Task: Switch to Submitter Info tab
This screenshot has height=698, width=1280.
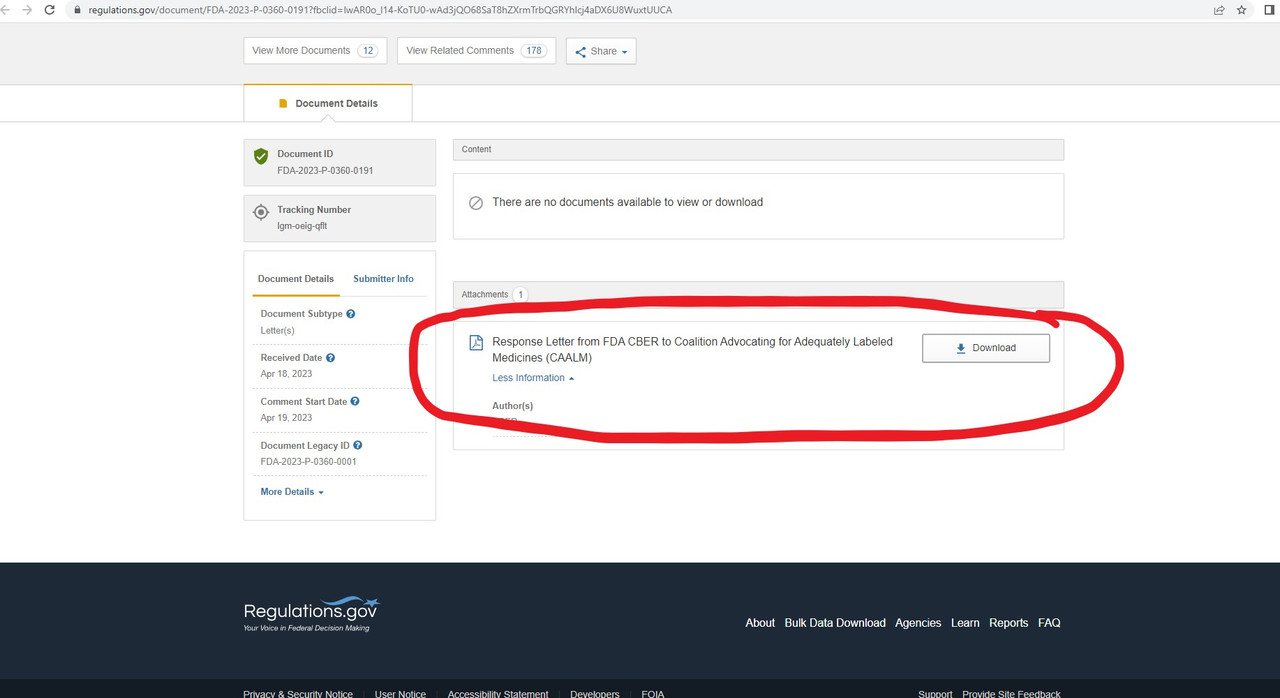Action: 383,279
